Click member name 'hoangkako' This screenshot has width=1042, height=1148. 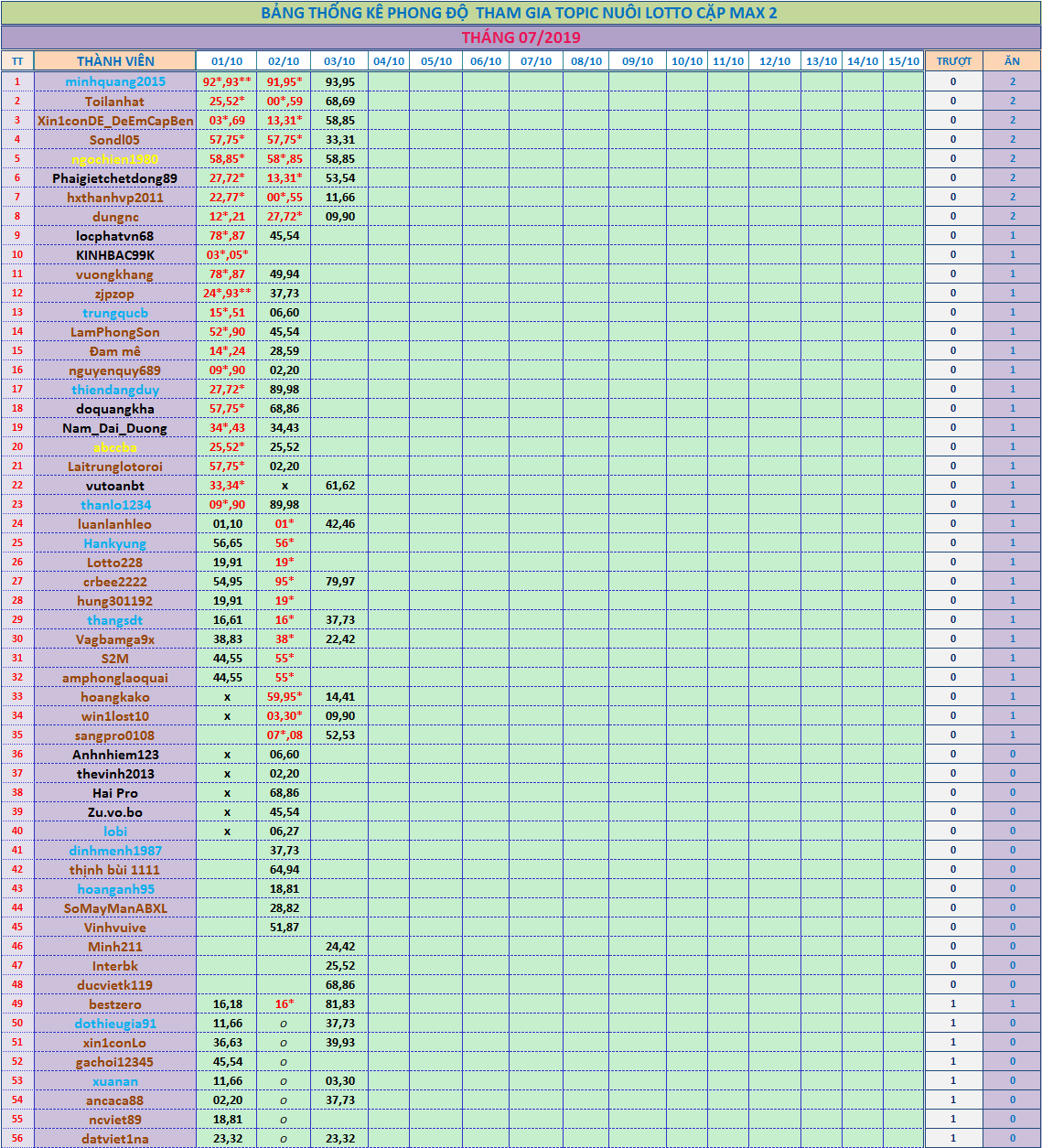pos(115,696)
